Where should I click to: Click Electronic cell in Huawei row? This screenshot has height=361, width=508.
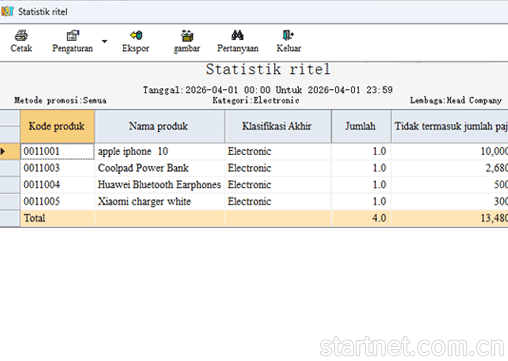point(278,185)
